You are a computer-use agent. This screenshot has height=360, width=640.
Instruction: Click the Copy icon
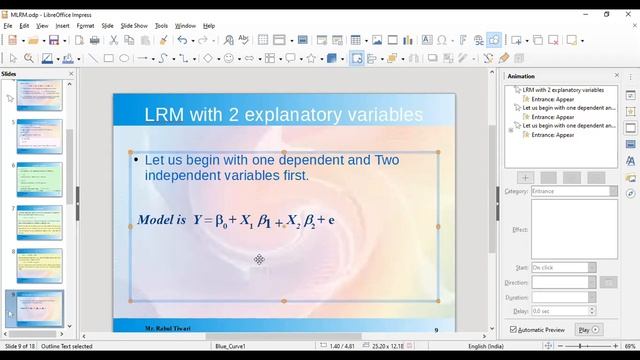129,40
